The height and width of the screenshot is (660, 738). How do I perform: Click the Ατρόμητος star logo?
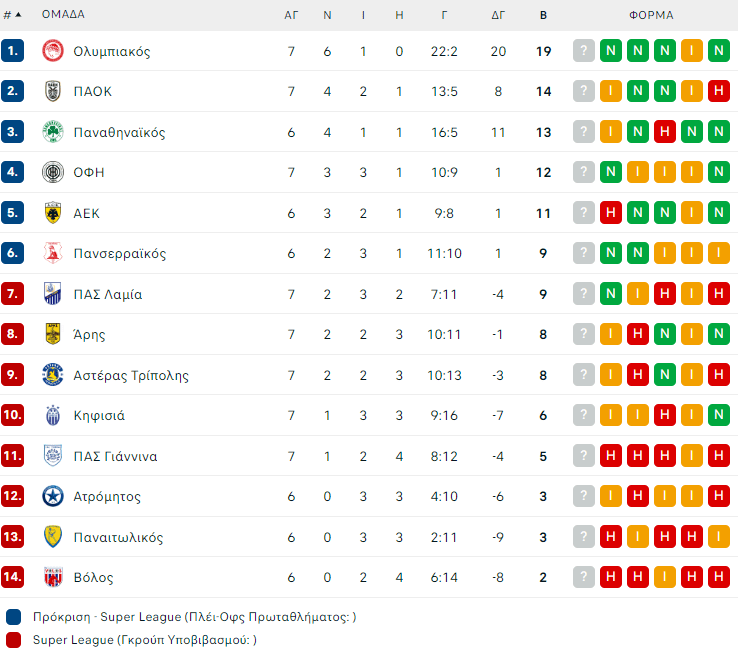(x=53, y=497)
